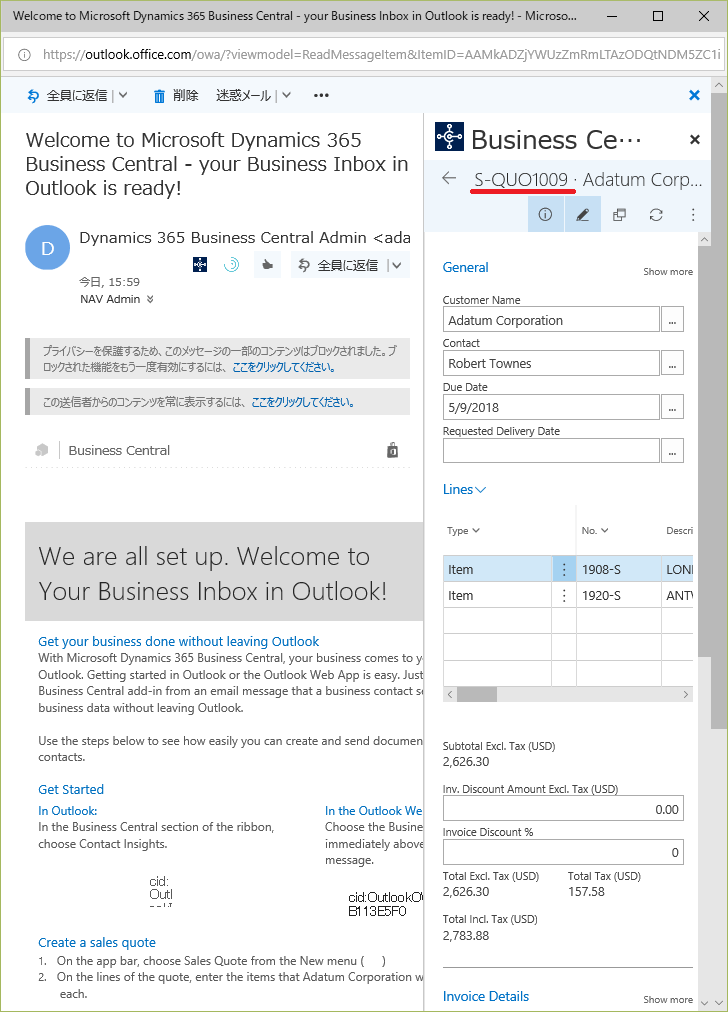Click the "In Outlook:" link
The width and height of the screenshot is (728, 1012).
point(68,811)
